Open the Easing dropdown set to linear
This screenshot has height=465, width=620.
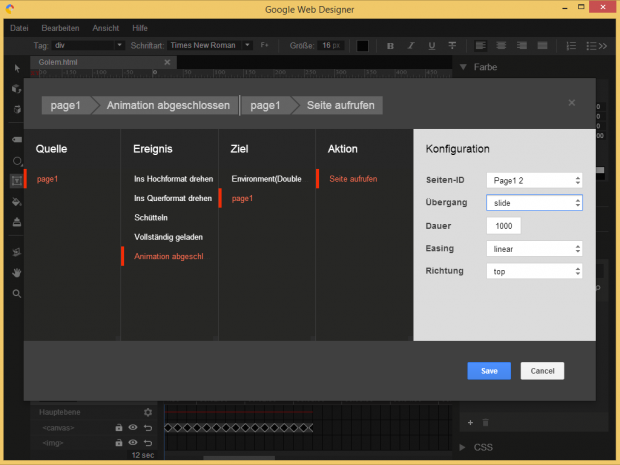coord(534,248)
